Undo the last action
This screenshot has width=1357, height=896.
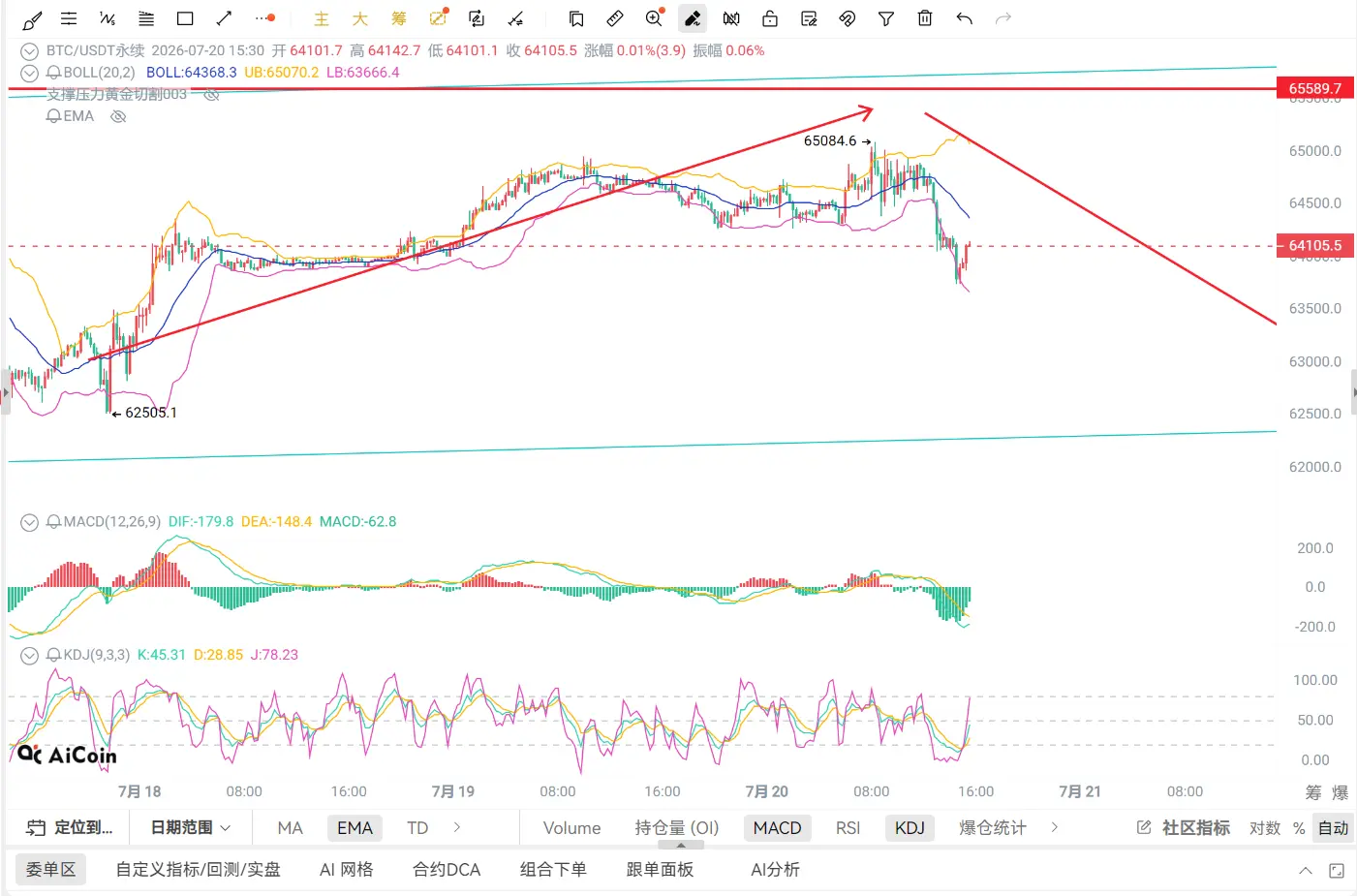point(964,18)
